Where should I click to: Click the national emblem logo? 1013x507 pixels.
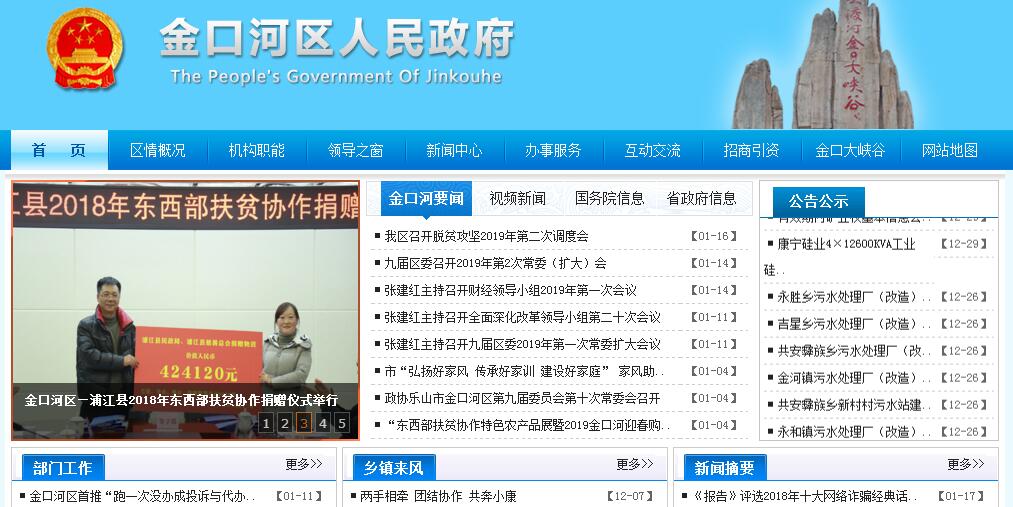85,48
